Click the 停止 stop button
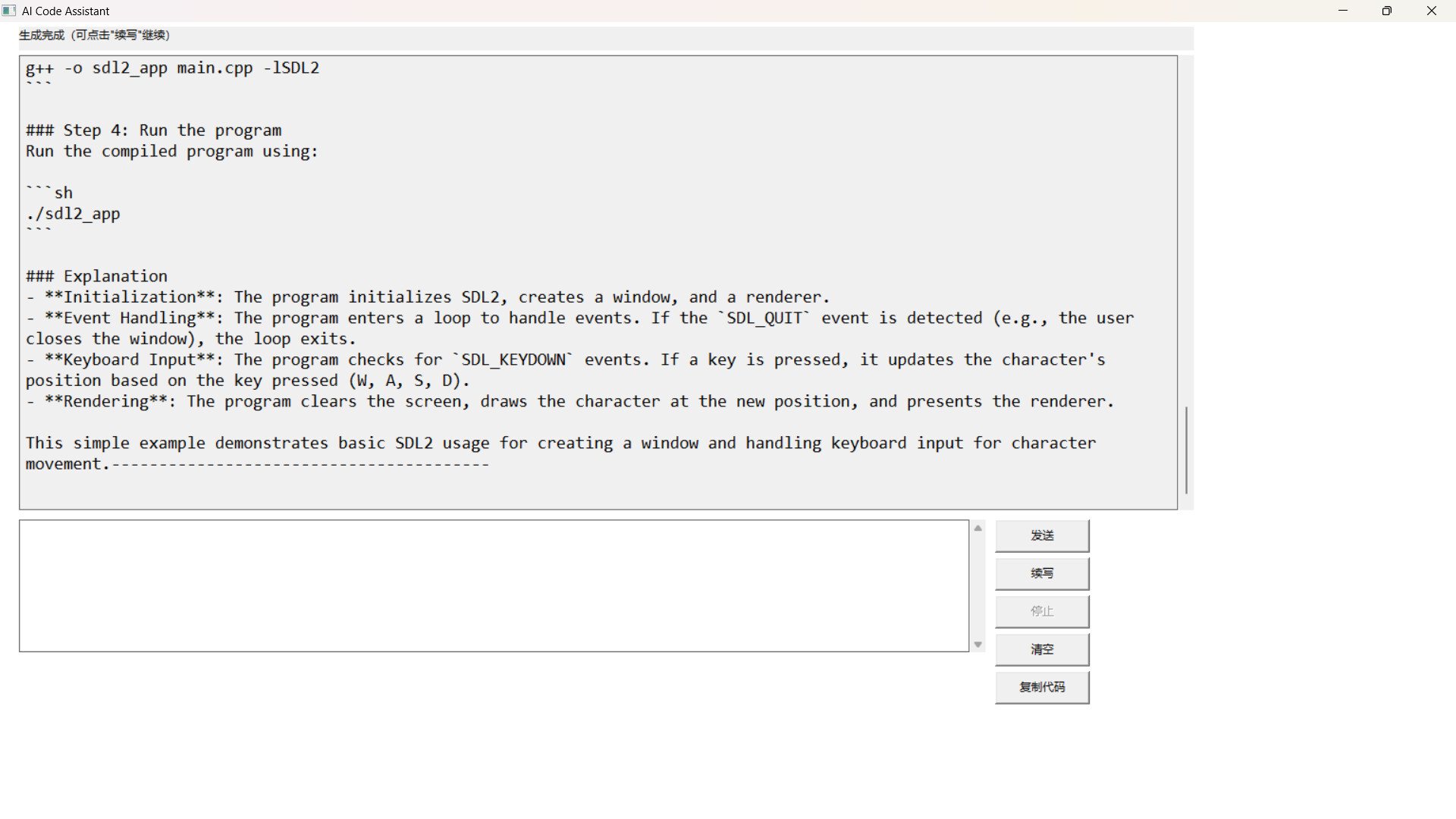 (1042, 611)
